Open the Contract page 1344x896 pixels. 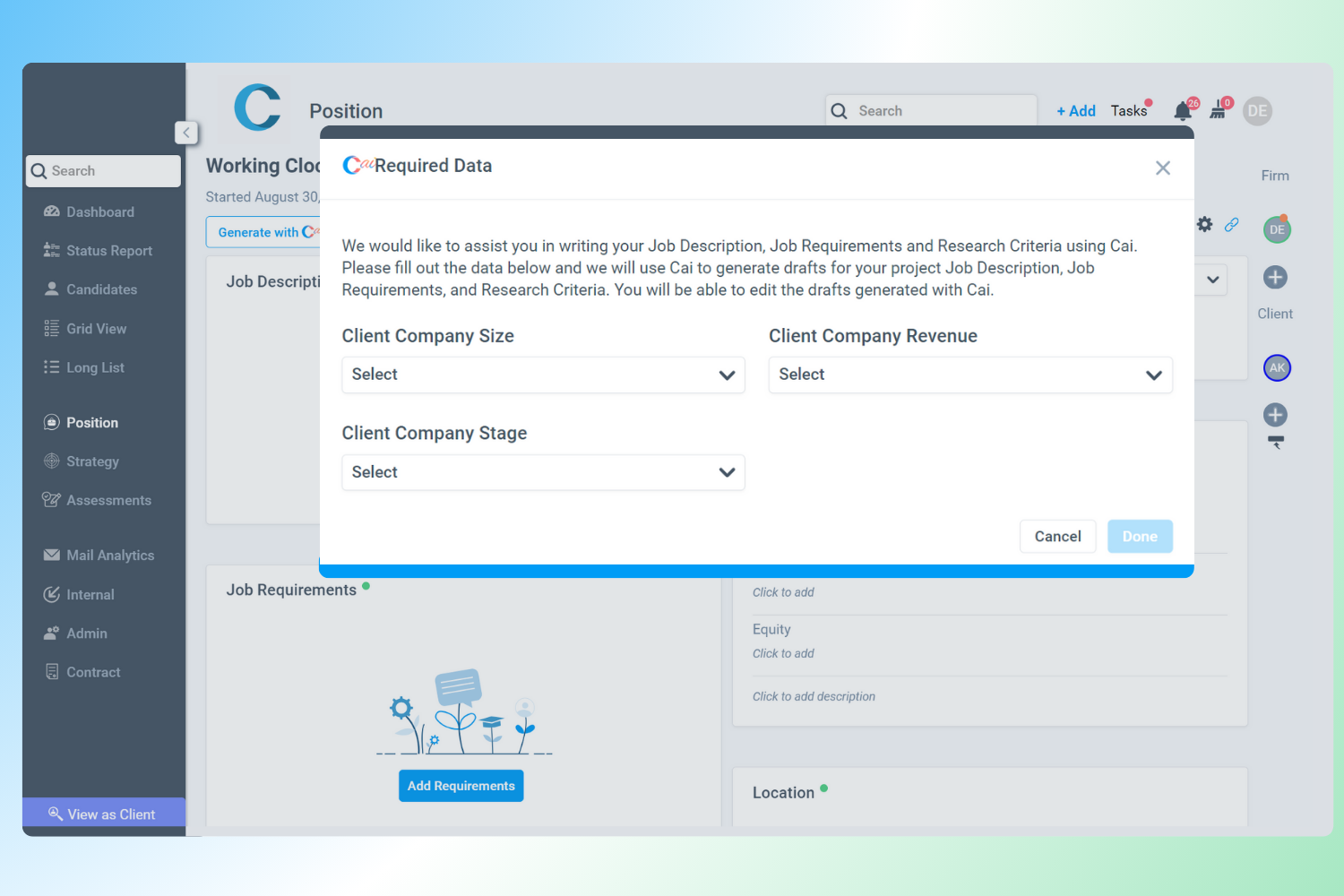(82, 672)
